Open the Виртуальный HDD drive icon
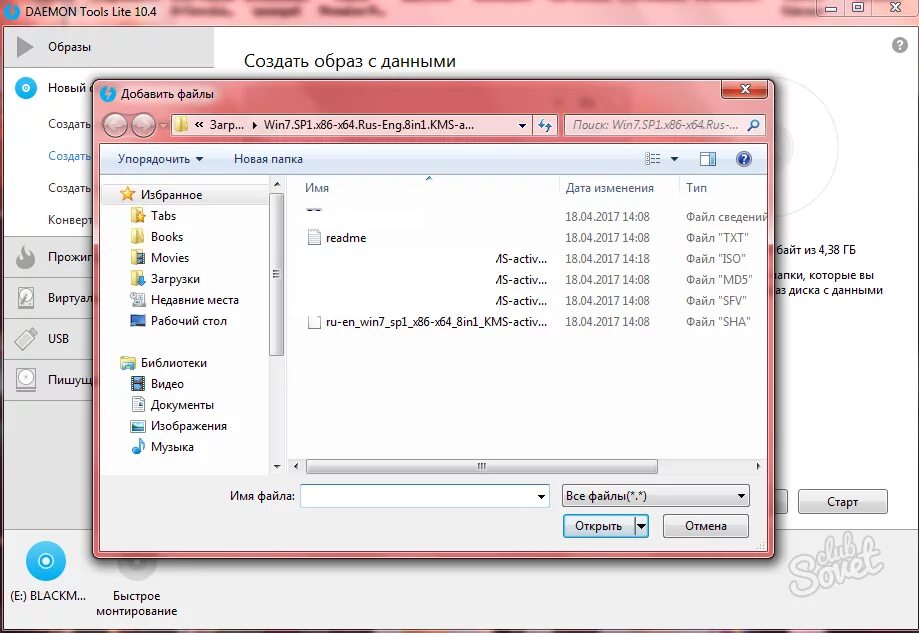The image size is (919, 633). tap(25, 298)
